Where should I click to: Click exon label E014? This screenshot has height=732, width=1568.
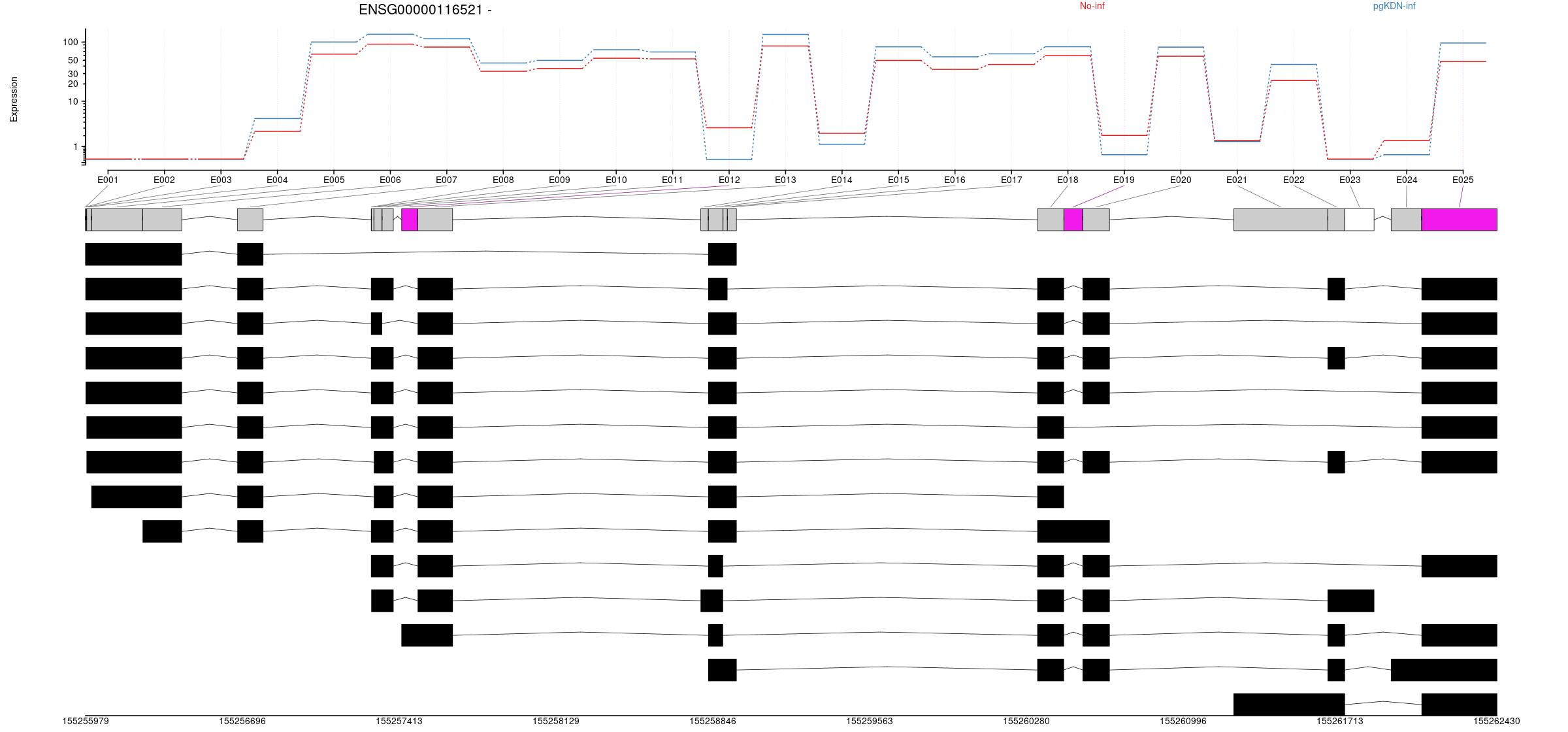point(841,180)
